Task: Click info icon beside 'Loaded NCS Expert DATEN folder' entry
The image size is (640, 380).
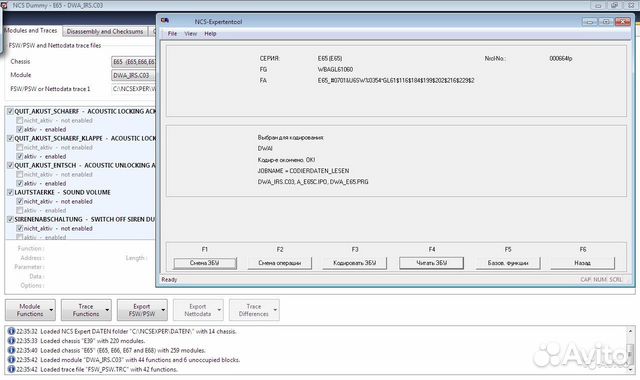Action: pos(11,331)
